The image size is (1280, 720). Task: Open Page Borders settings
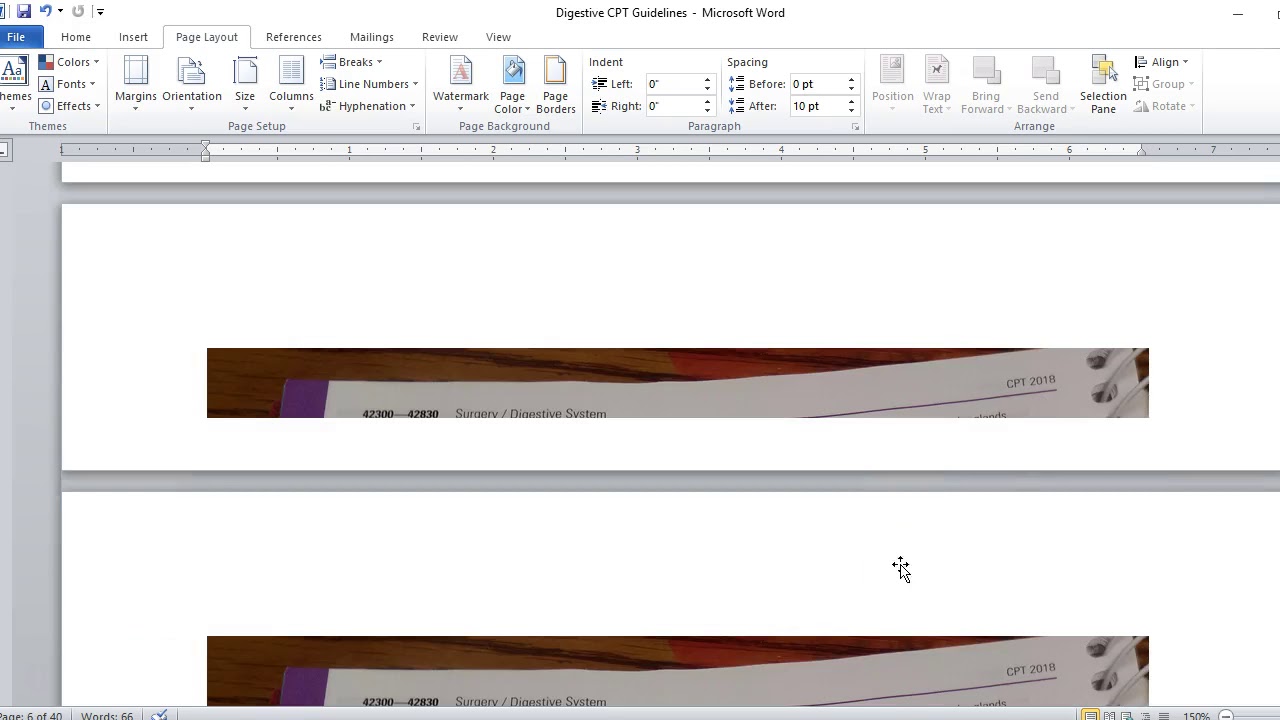556,84
